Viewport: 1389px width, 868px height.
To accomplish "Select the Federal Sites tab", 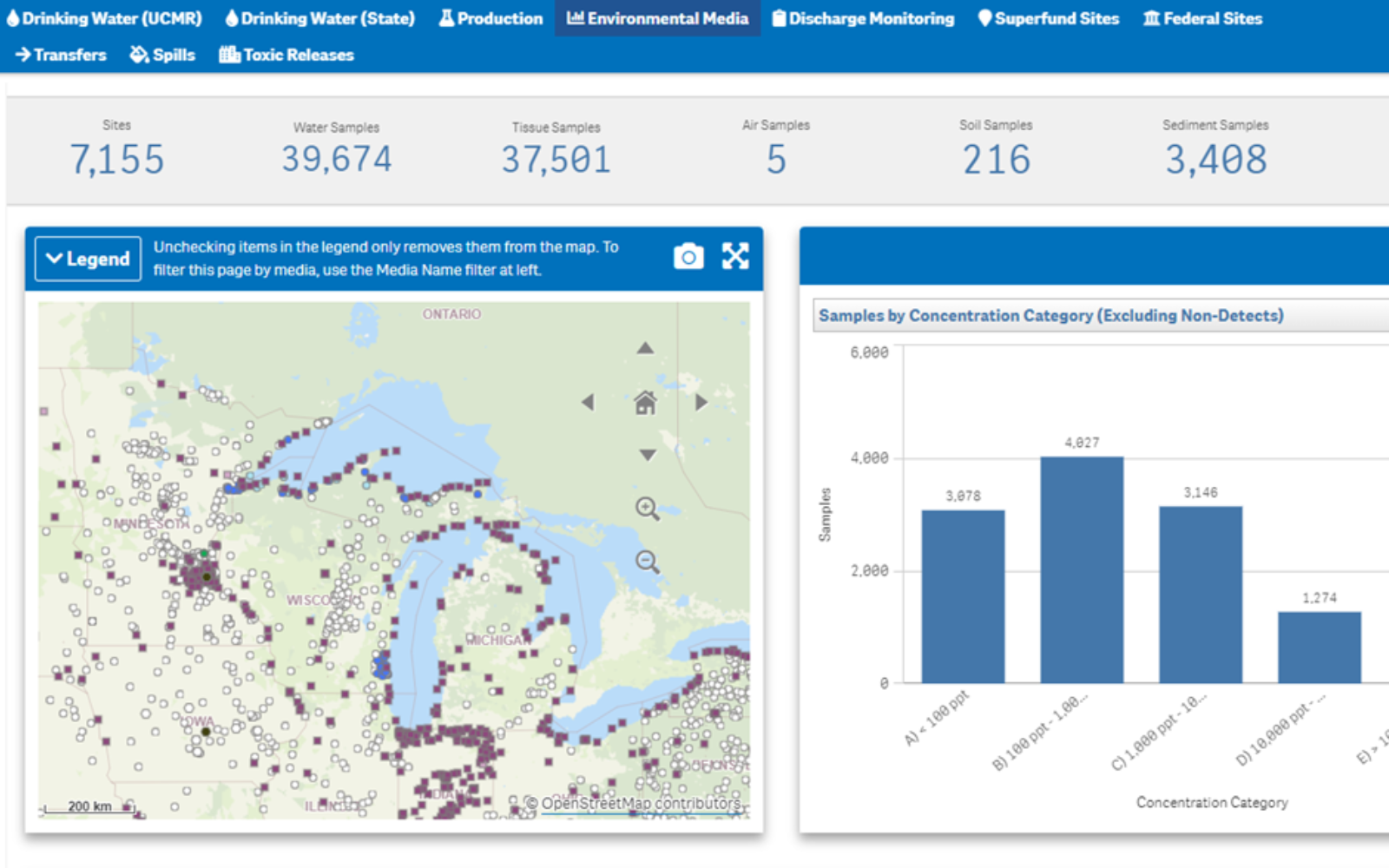I will (1201, 18).
